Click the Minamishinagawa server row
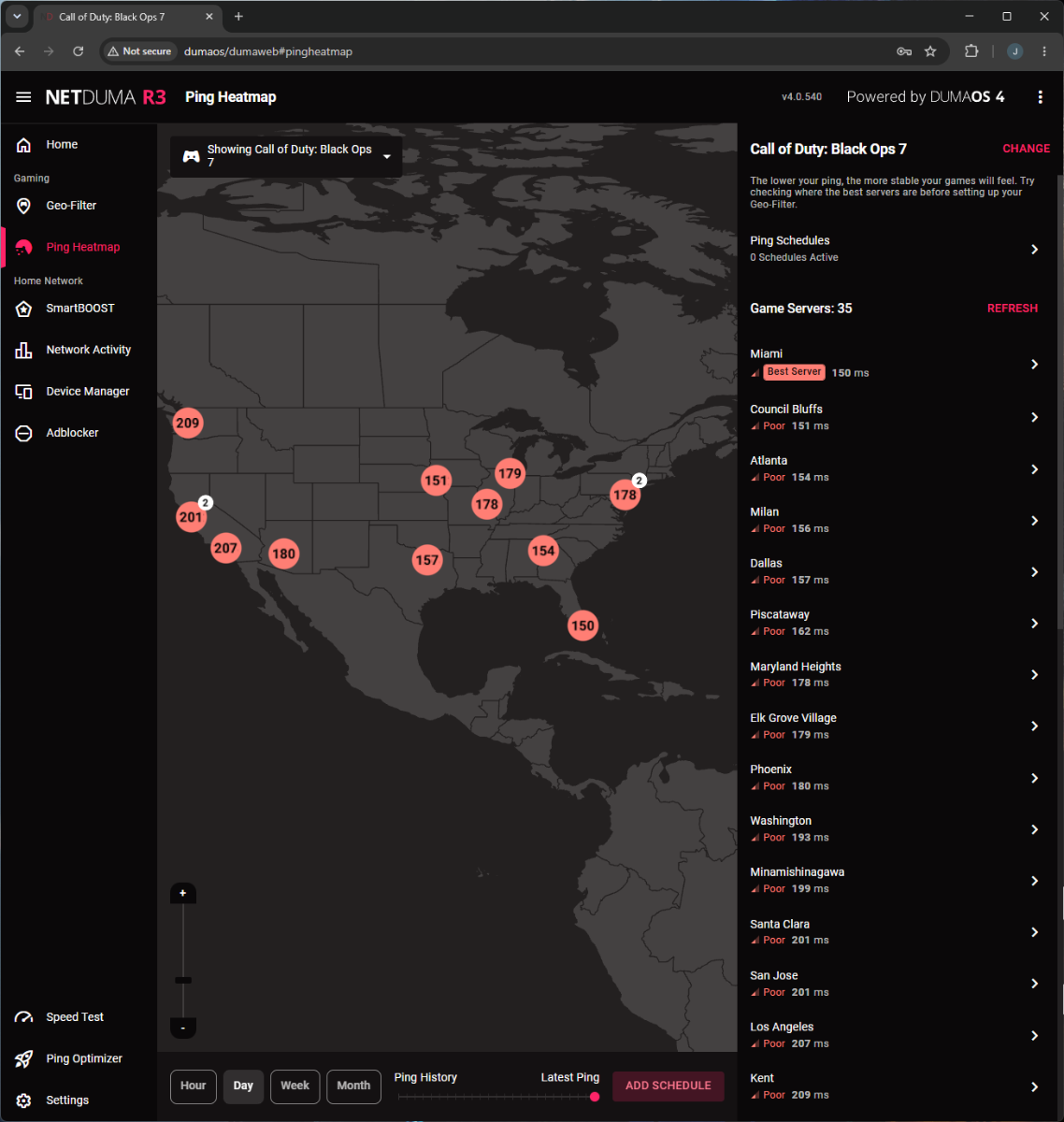This screenshot has width=1064, height=1122. 895,881
